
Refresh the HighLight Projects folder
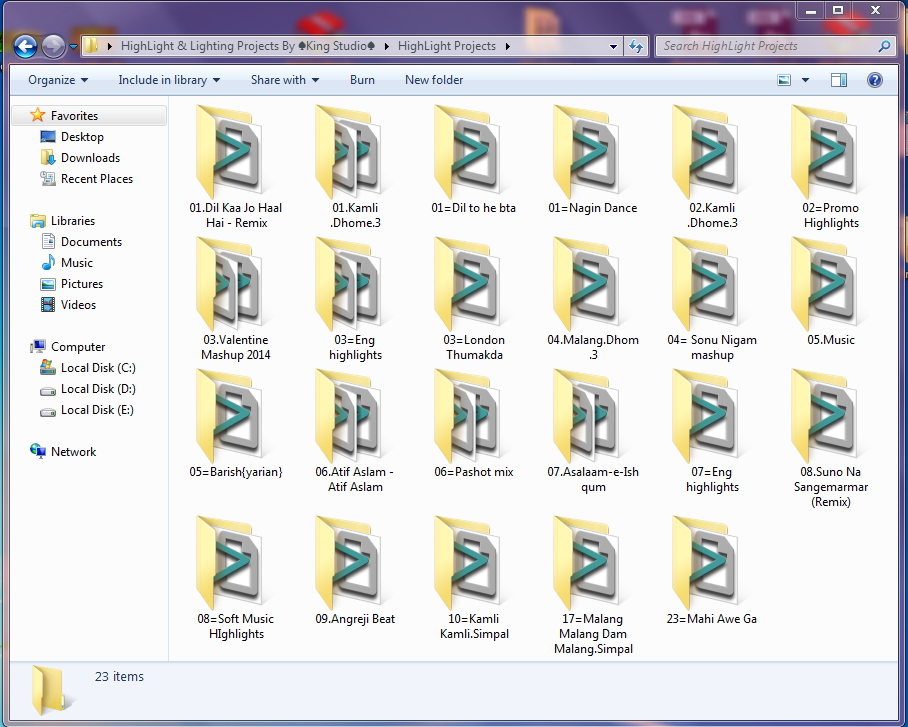[x=636, y=46]
